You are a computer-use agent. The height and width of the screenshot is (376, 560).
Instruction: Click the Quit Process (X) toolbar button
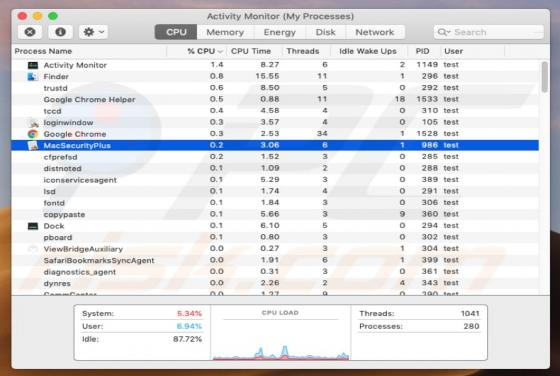[x=30, y=32]
